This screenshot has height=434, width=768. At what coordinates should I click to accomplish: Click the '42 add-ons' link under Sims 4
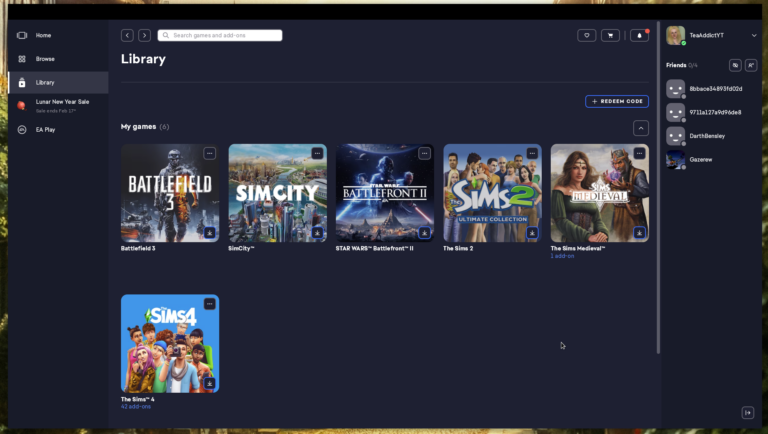click(136, 407)
